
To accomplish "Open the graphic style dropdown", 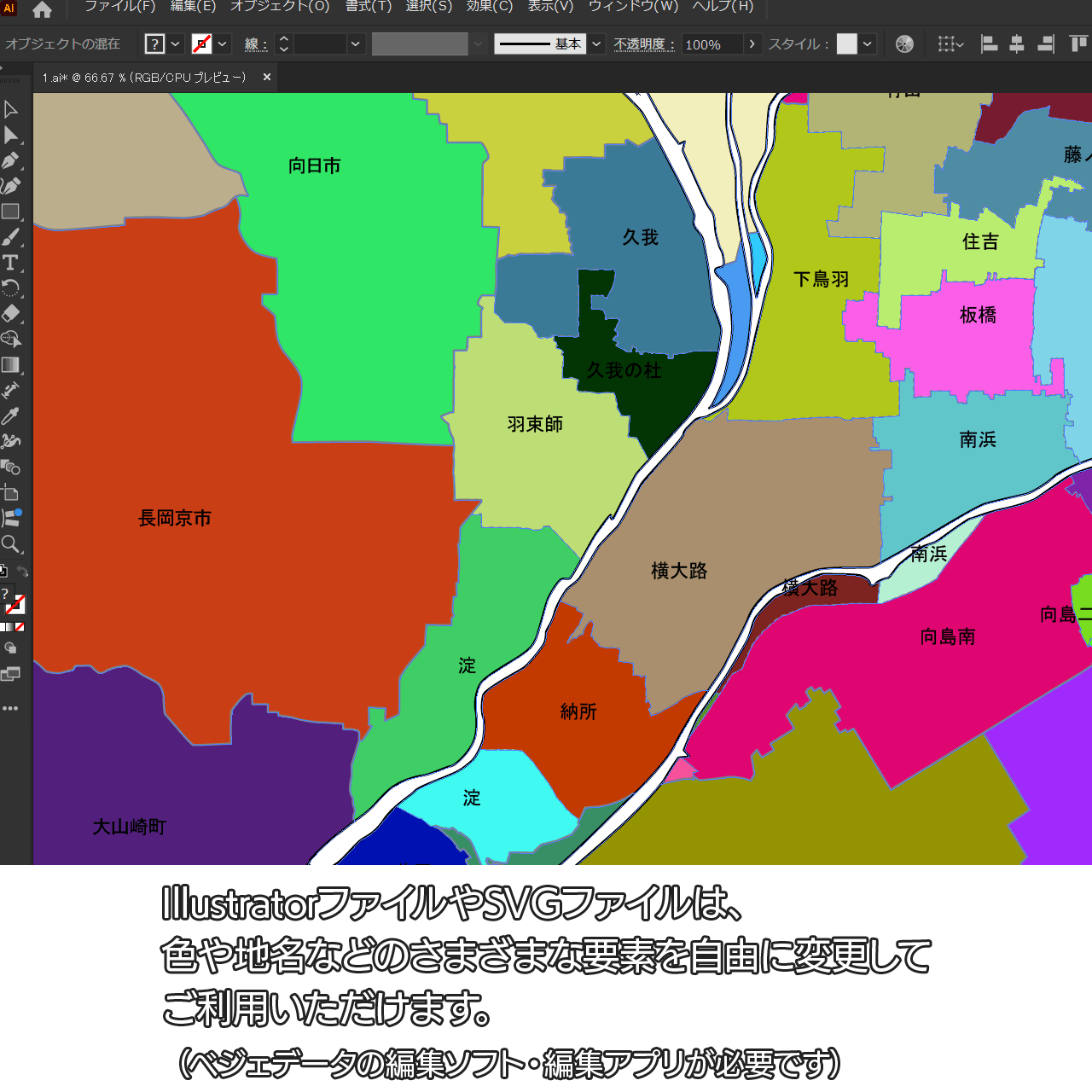I will pos(868,44).
